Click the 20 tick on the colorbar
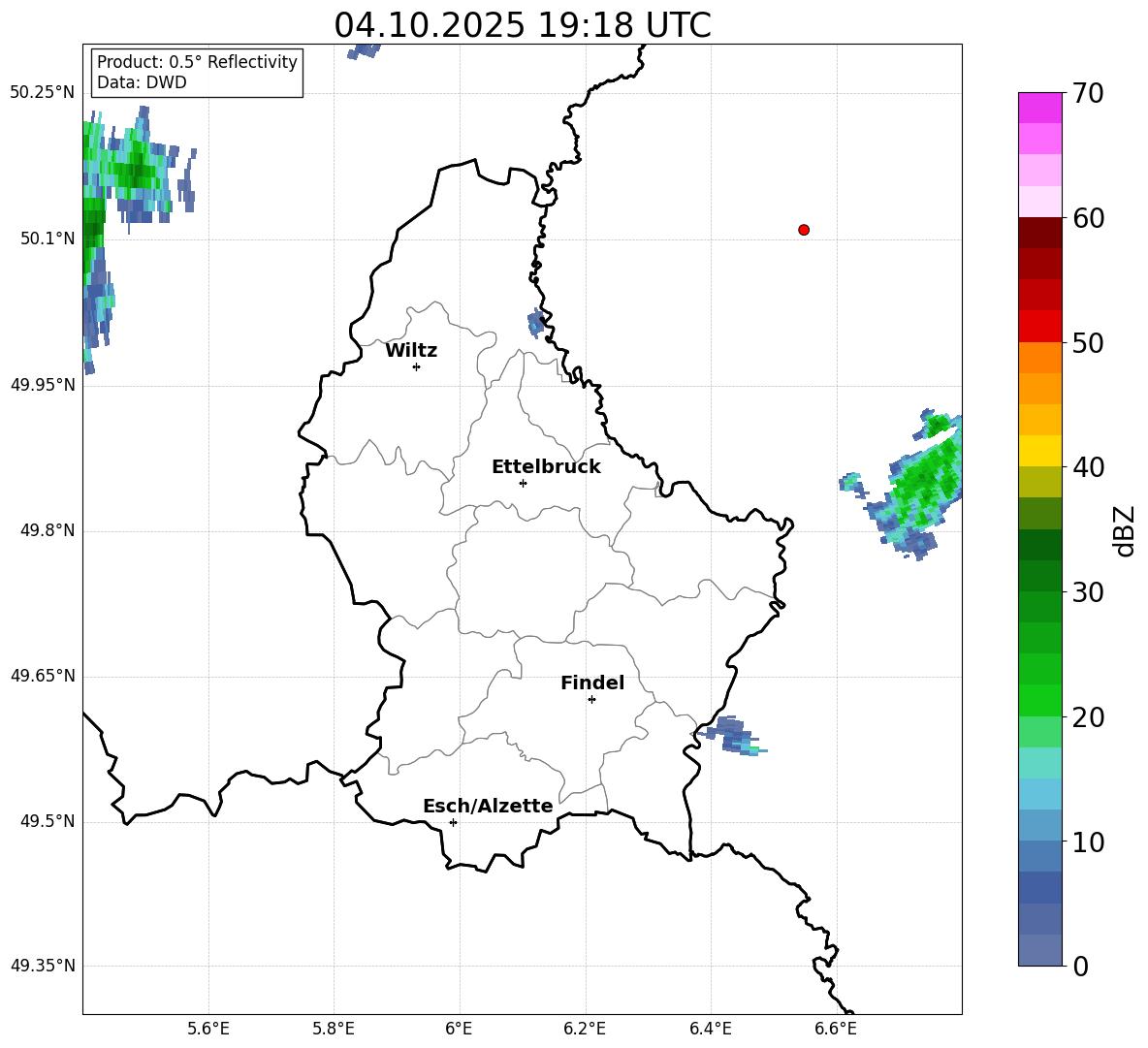Screen dimensions: 1148x1048 click(x=1088, y=716)
